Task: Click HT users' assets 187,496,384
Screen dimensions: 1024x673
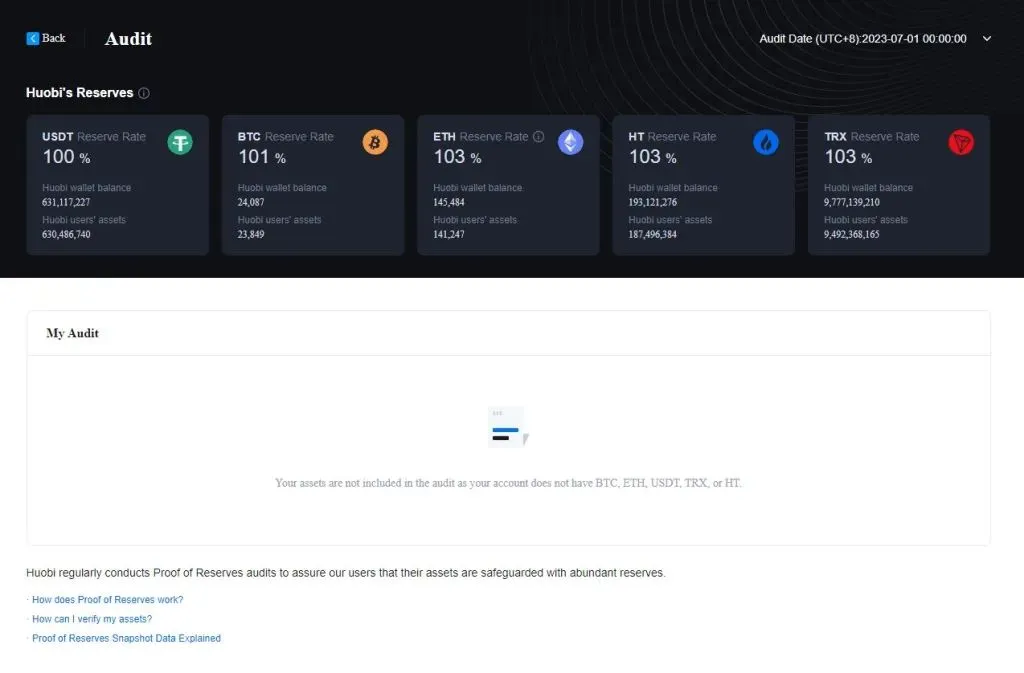Action: pos(652,234)
